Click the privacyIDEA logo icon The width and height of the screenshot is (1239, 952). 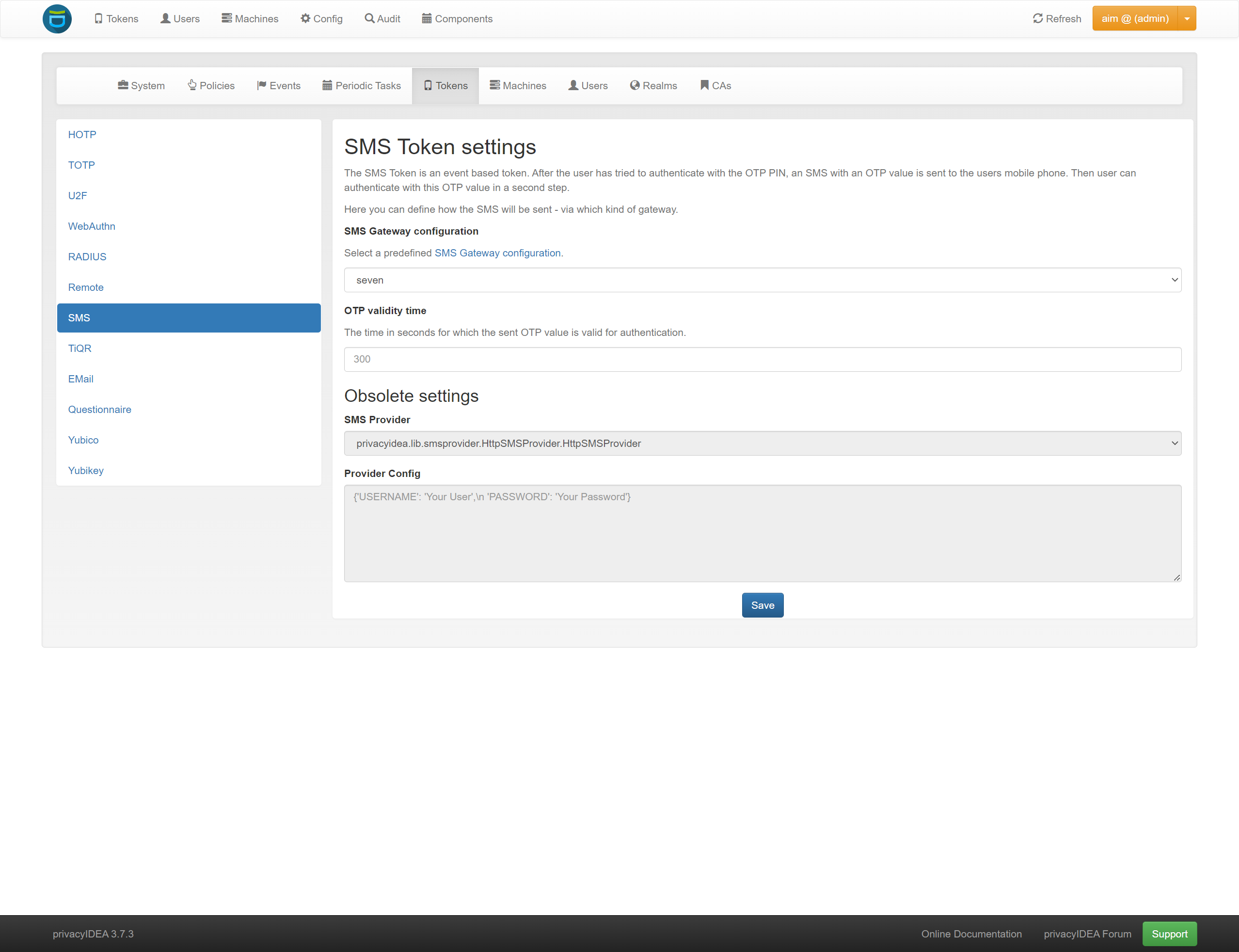pyautogui.click(x=57, y=19)
